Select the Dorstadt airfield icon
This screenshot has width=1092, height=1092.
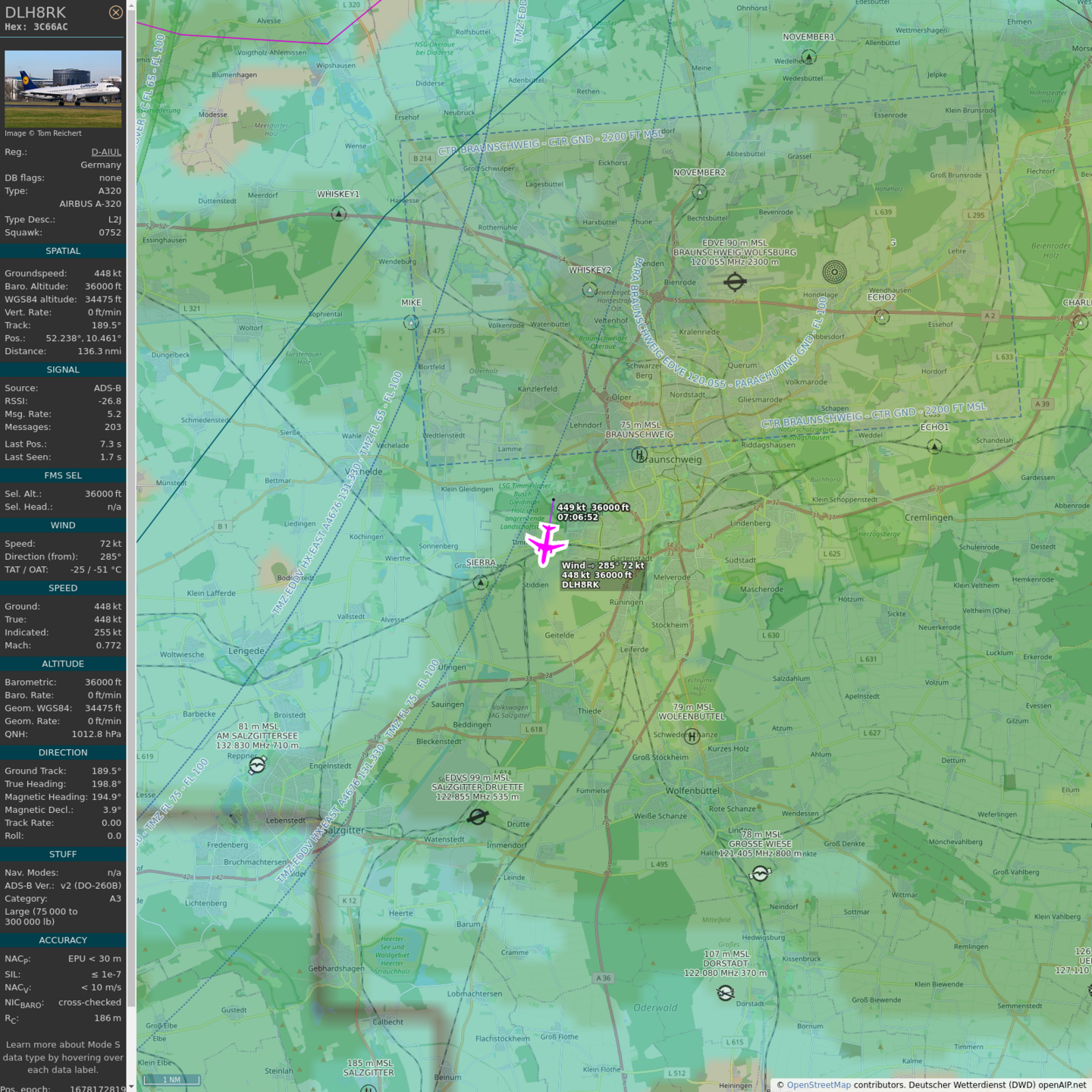725,993
